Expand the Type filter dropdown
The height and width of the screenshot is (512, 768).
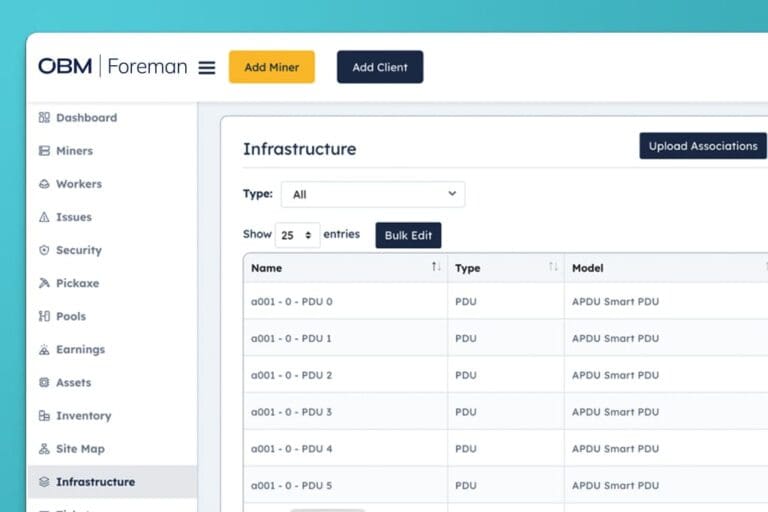click(x=372, y=194)
